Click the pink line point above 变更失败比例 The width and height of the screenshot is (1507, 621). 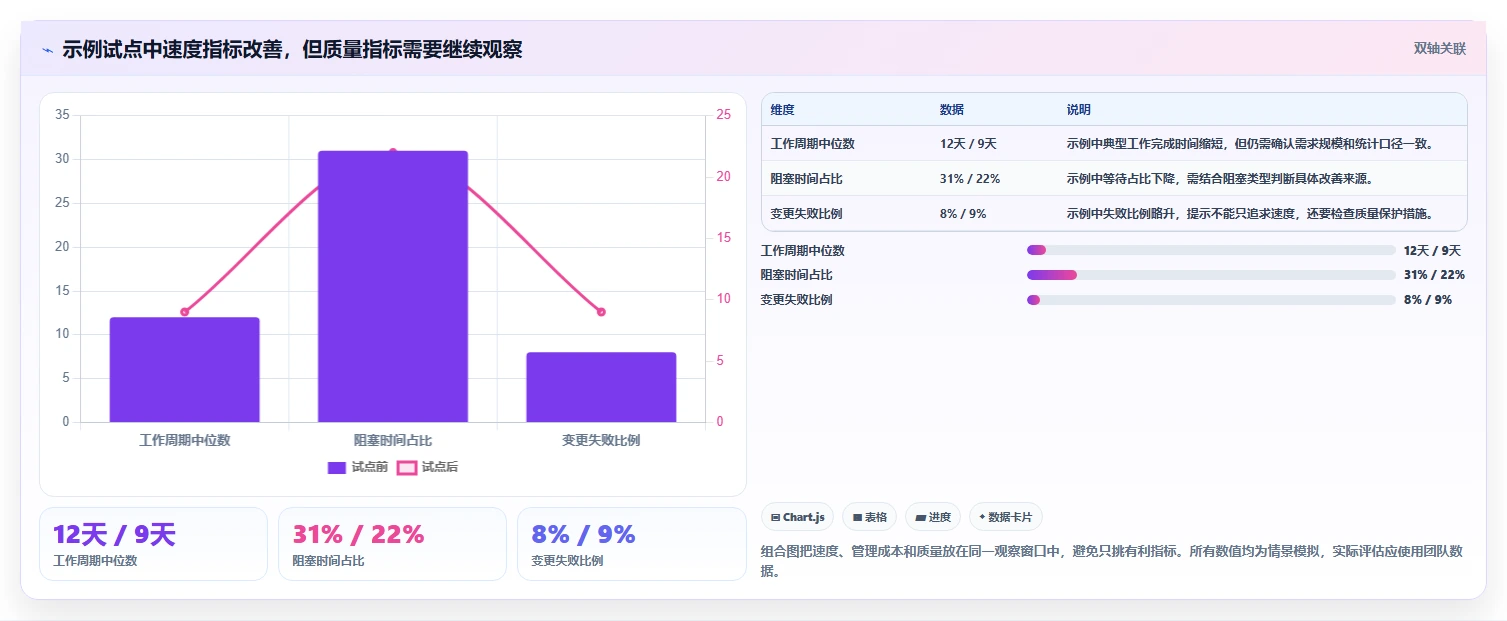point(601,312)
